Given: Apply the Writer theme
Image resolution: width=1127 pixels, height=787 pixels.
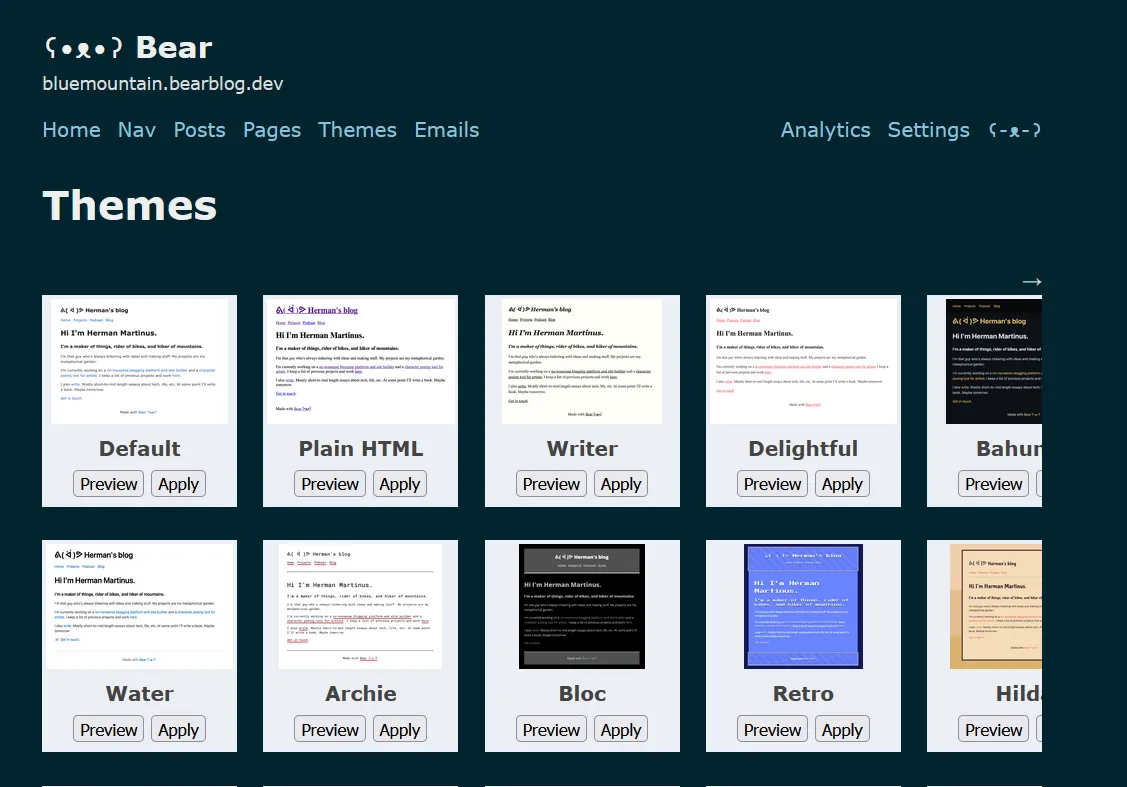Looking at the screenshot, I should [x=621, y=484].
